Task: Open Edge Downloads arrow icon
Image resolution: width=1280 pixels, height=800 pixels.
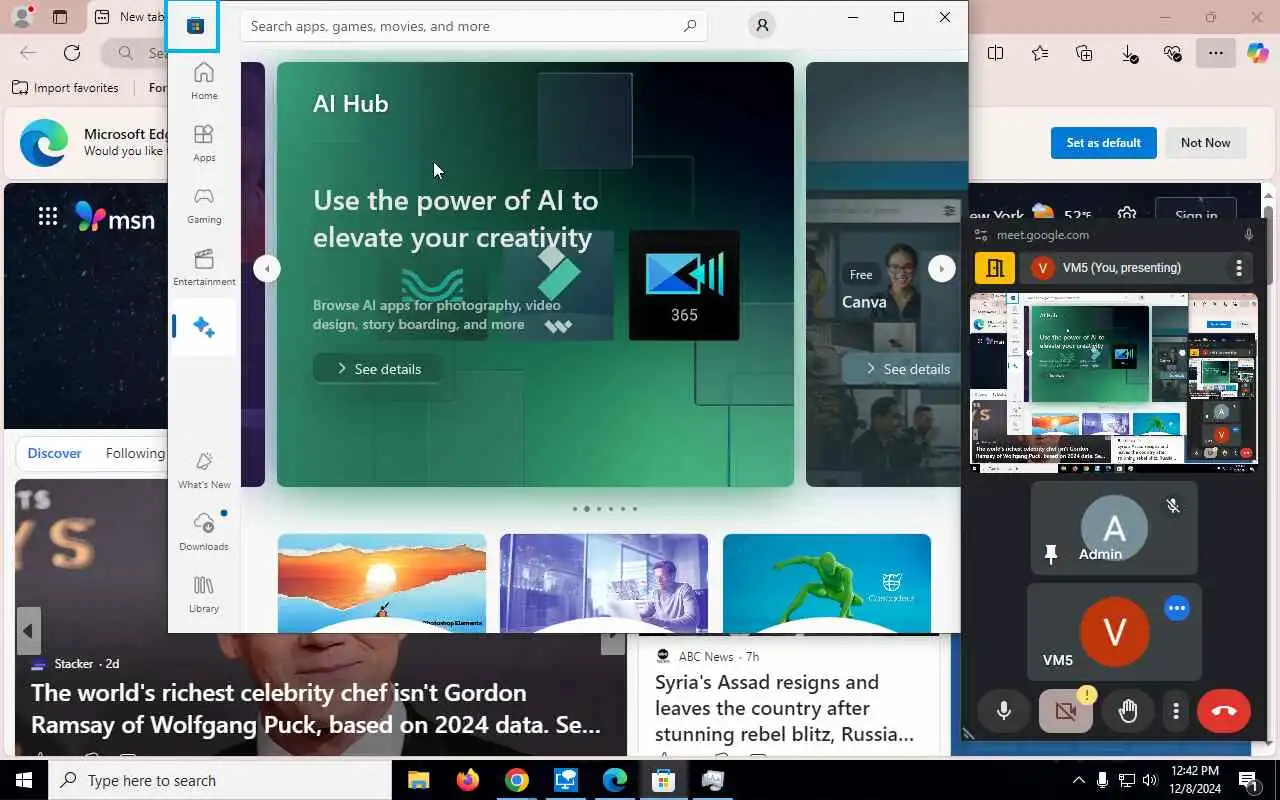Action: [1129, 54]
